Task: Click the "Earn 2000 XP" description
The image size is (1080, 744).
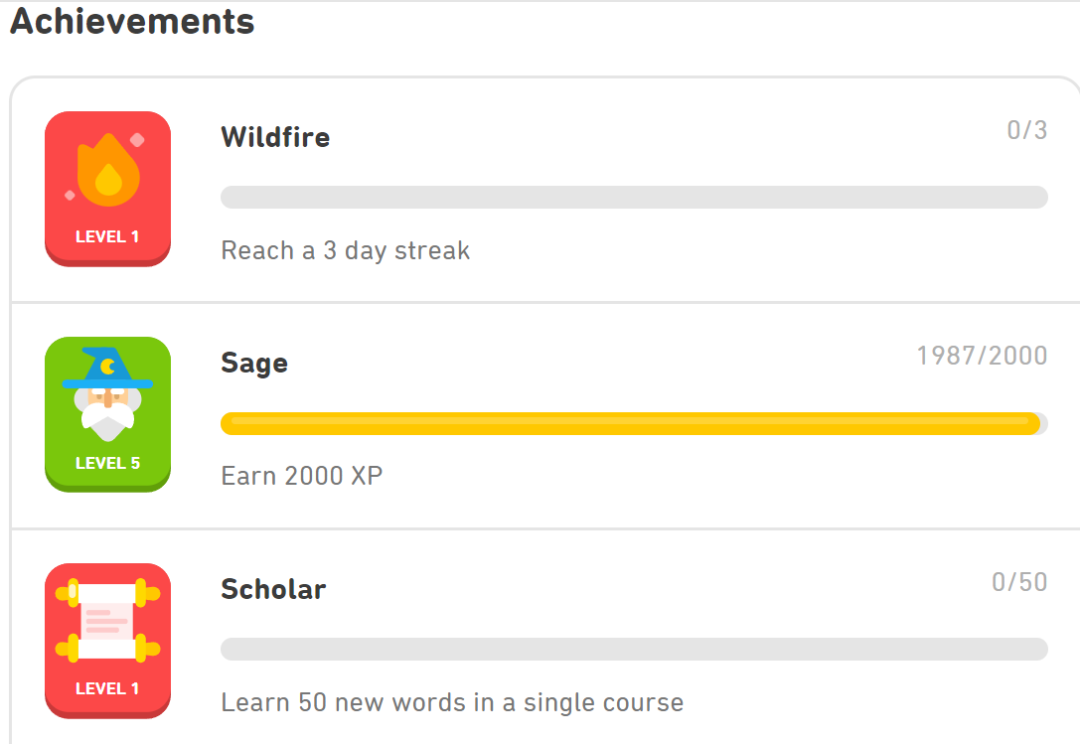Action: pyautogui.click(x=301, y=476)
